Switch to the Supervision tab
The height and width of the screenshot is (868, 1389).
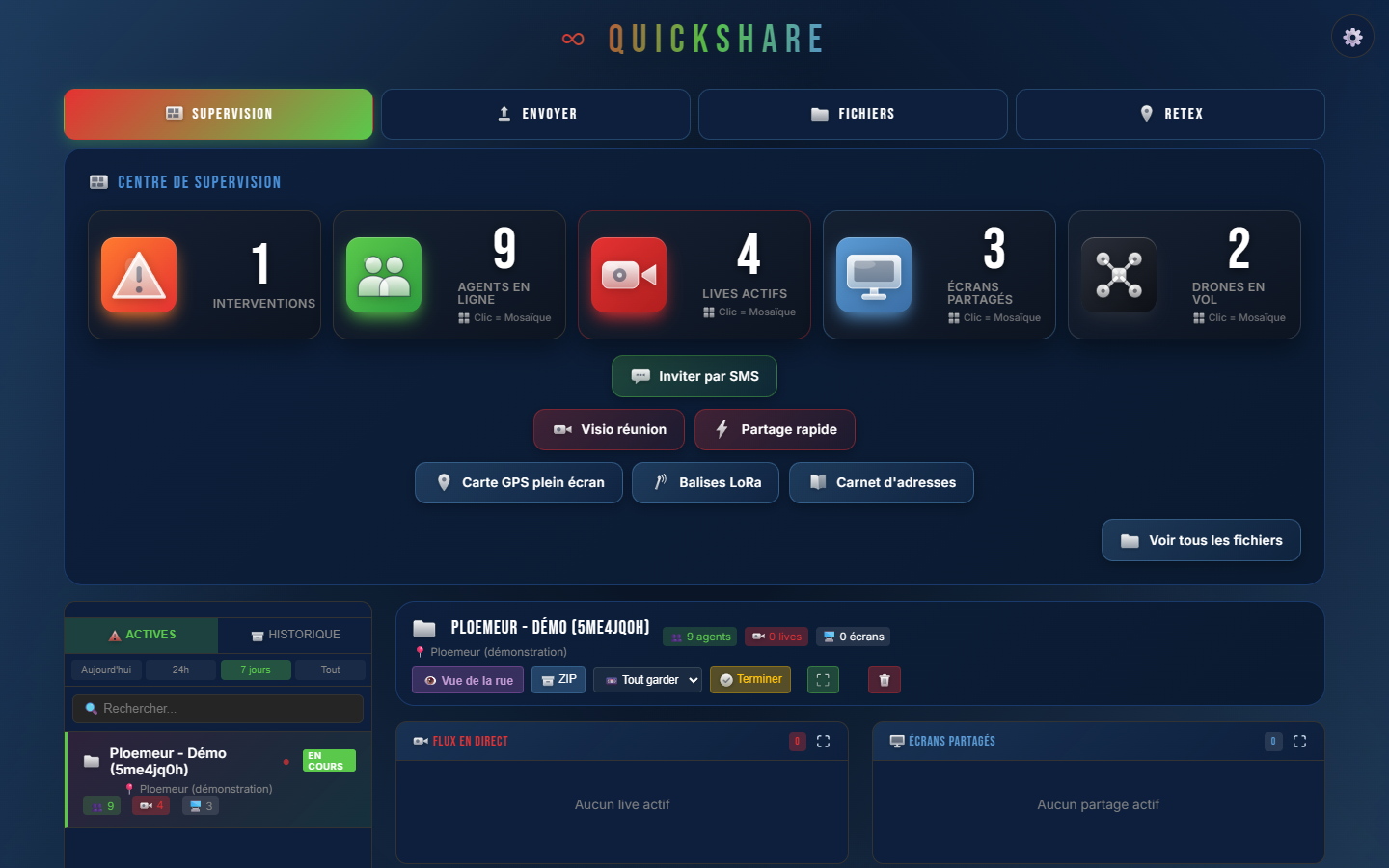coord(218,114)
